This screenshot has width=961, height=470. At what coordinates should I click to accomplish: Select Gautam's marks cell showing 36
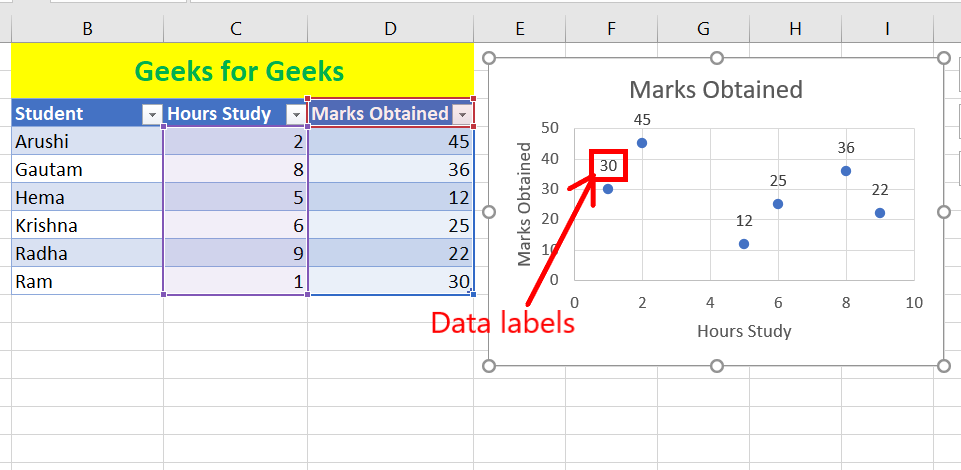pos(391,169)
